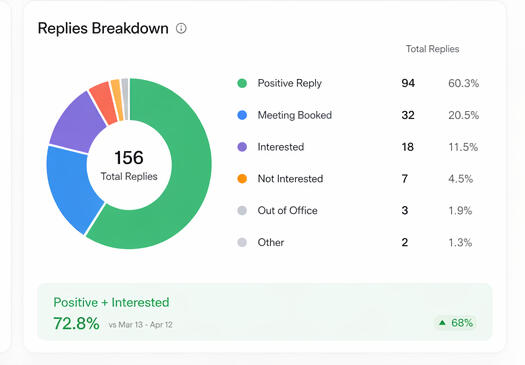Click the Total Replies label under 156

(129, 176)
